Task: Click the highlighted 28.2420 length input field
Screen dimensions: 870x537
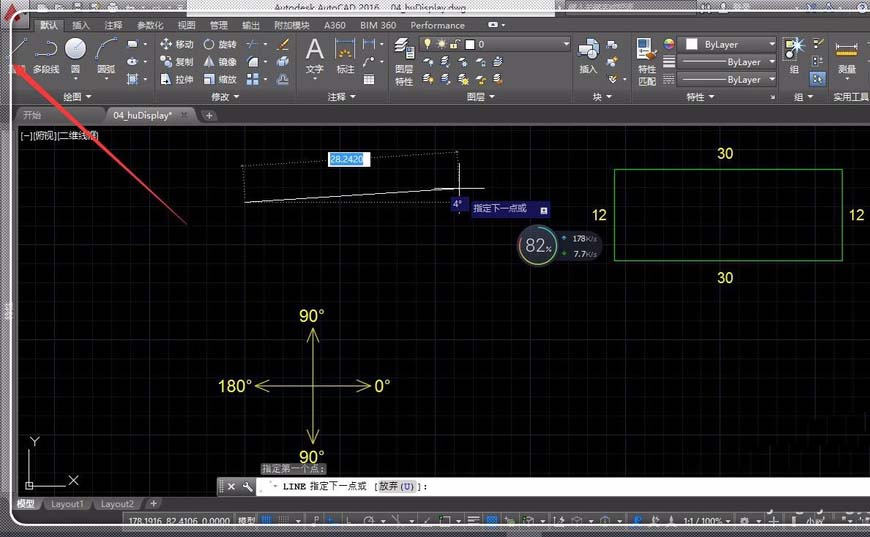Action: tap(348, 159)
